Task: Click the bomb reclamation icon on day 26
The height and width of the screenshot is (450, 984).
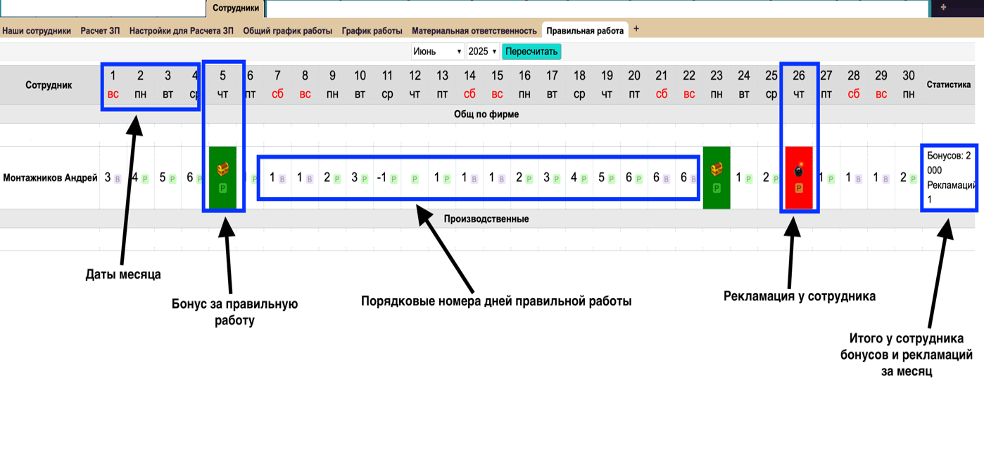Action: (x=799, y=169)
